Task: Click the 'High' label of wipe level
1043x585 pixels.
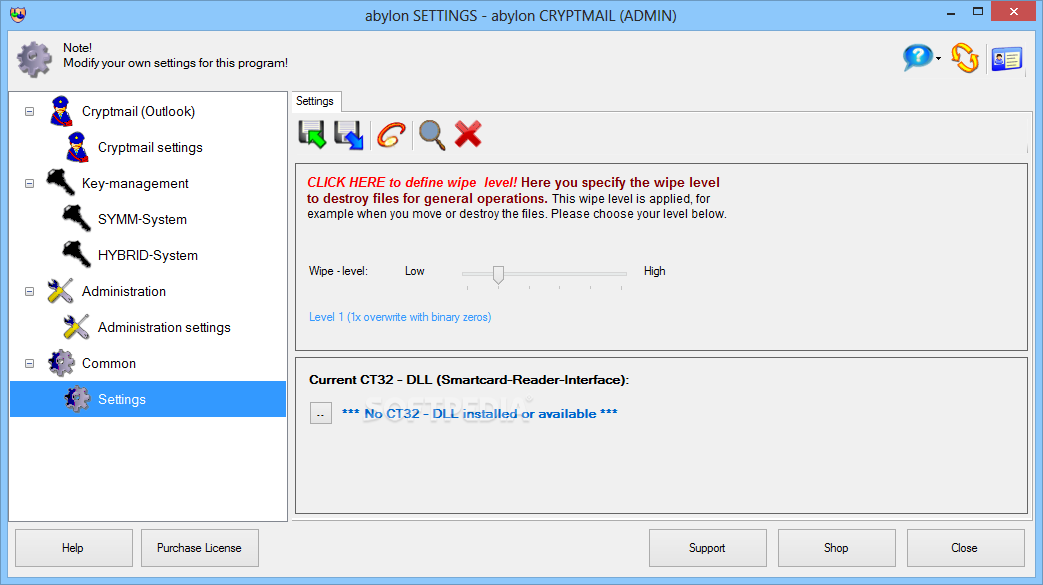Action: (655, 271)
